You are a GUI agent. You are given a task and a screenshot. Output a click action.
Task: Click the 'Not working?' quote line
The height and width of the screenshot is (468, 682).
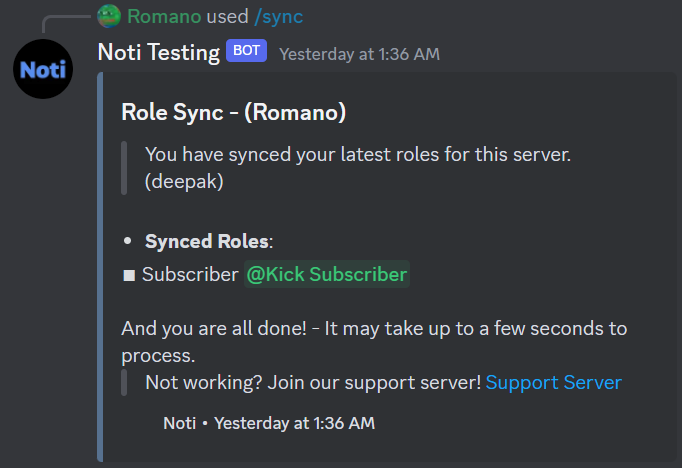point(313,383)
